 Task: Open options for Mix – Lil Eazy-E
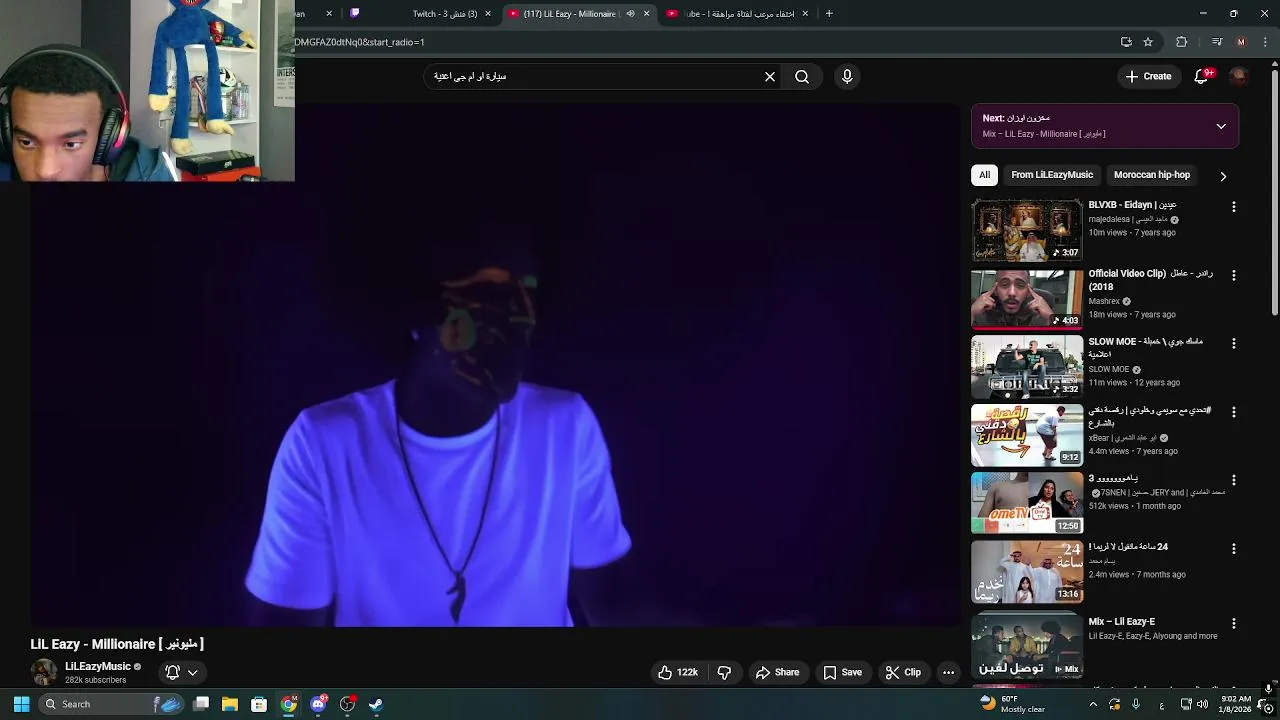click(1233, 624)
